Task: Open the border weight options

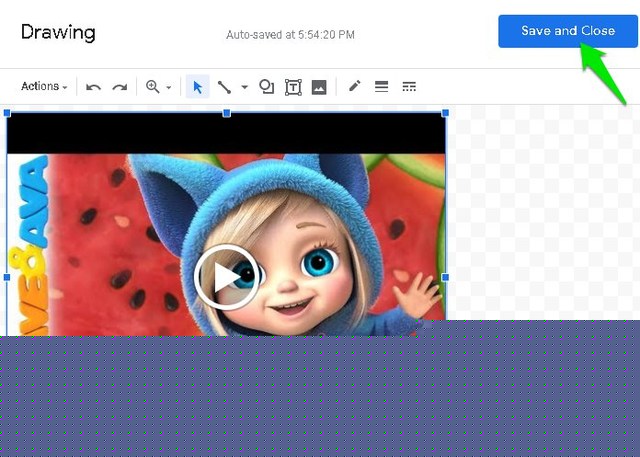Action: coord(381,87)
